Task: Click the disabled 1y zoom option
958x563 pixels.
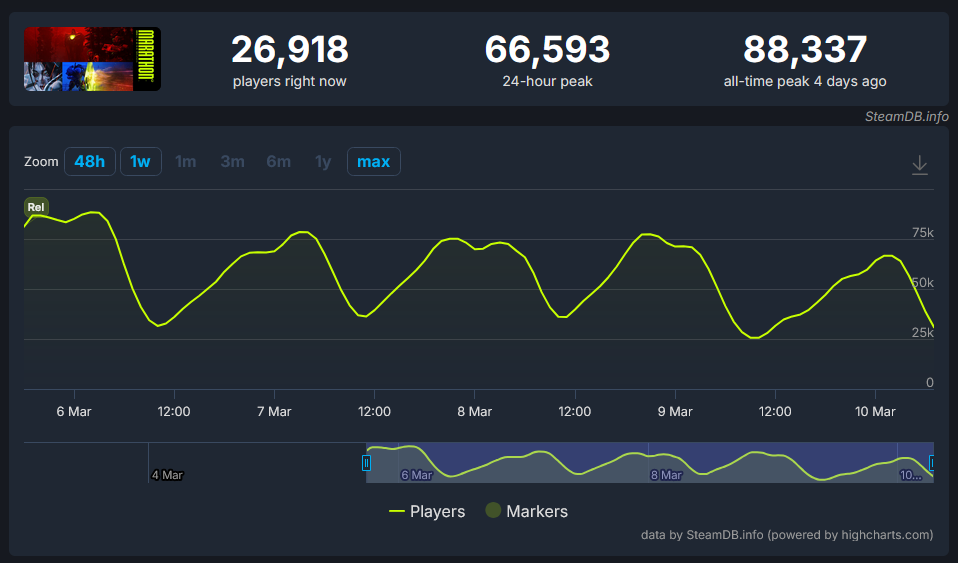Action: click(323, 161)
